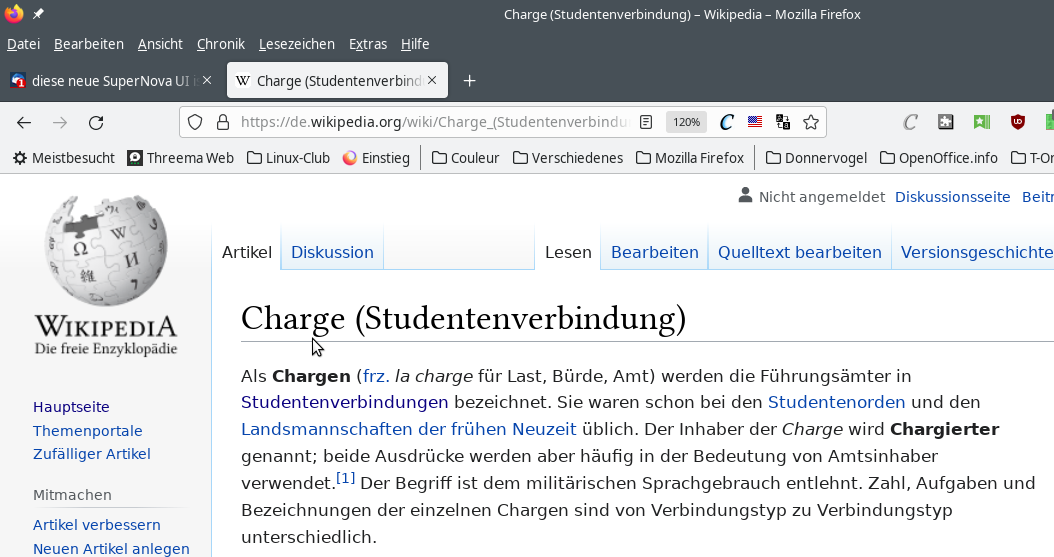Go back to the previous page
1054x557 pixels.
[x=24, y=123]
